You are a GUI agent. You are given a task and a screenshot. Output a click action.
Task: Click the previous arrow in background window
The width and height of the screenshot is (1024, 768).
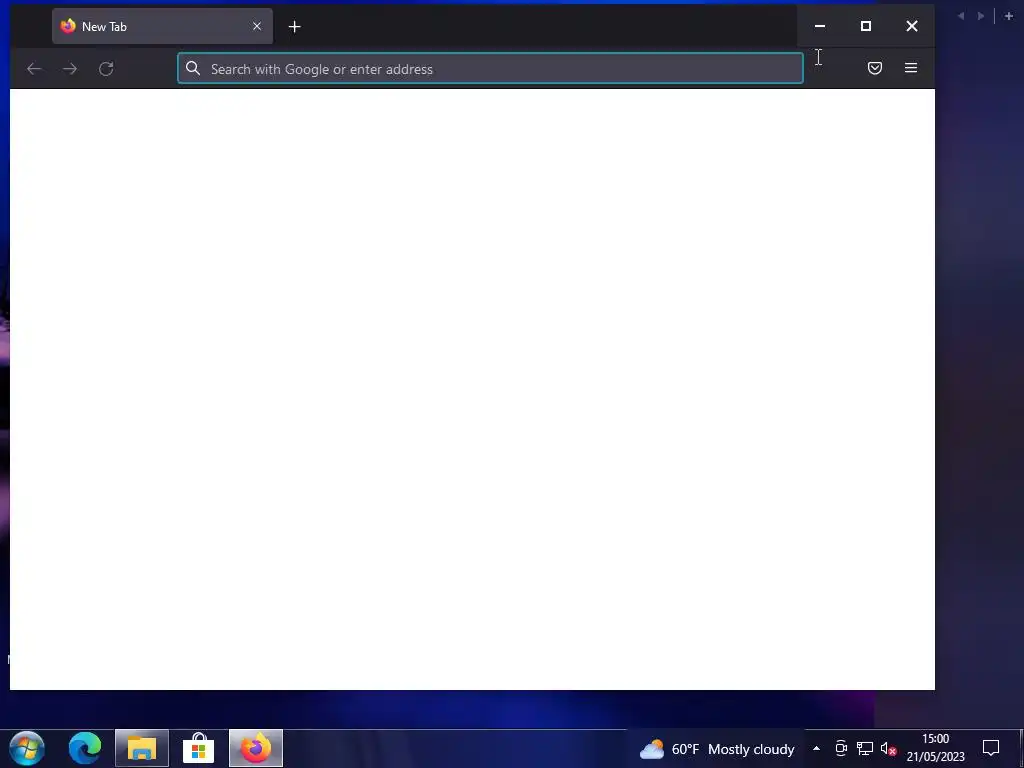click(961, 16)
